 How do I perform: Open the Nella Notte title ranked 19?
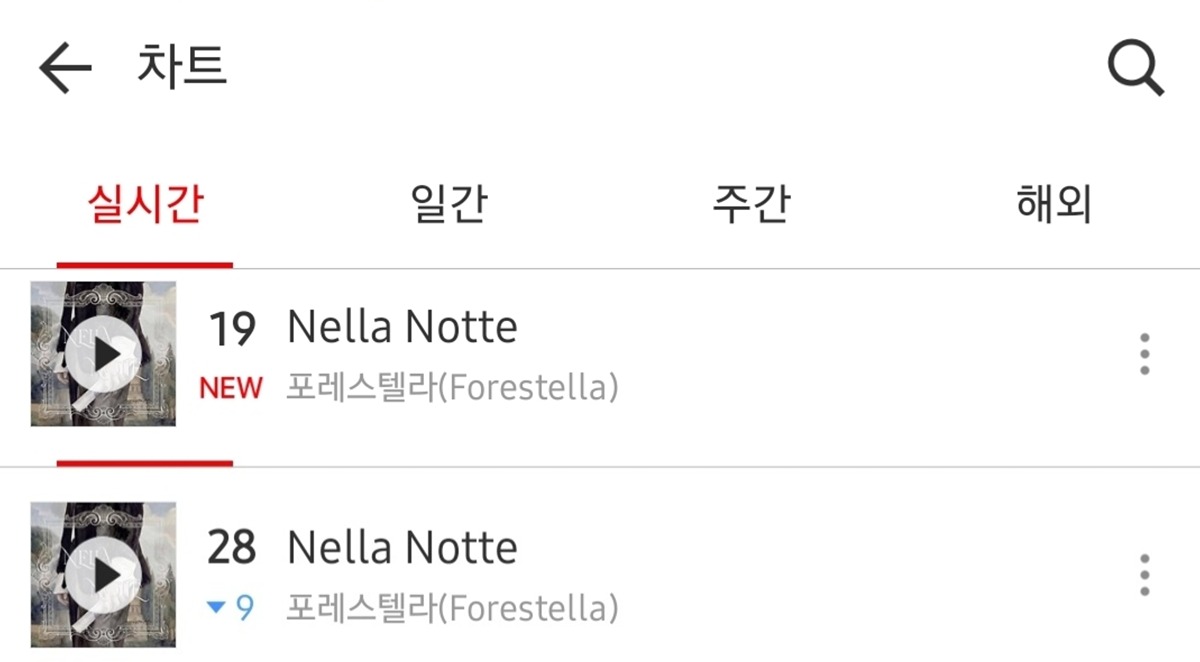click(402, 327)
